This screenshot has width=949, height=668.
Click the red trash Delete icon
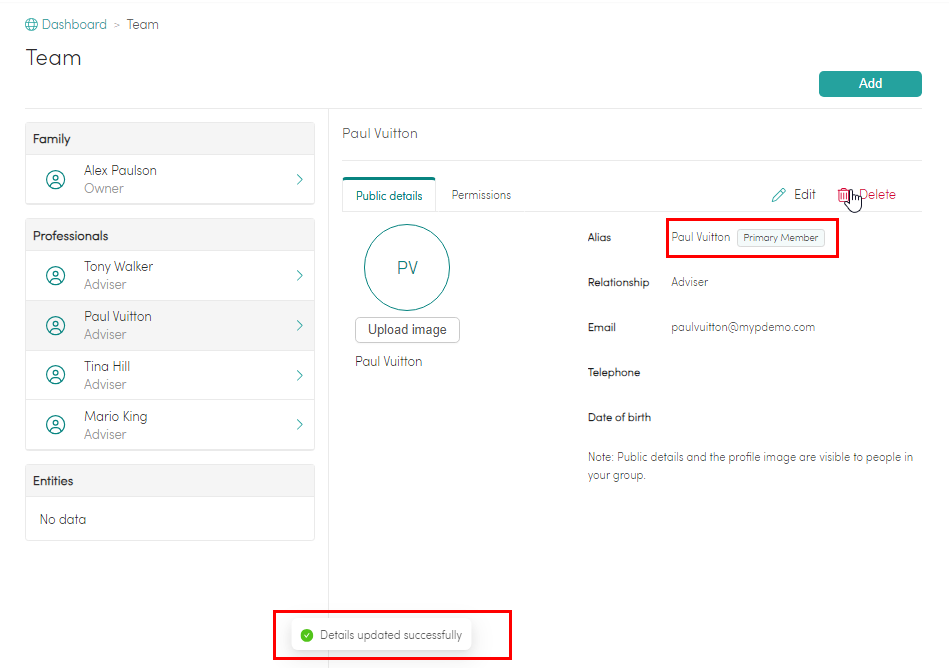844,195
